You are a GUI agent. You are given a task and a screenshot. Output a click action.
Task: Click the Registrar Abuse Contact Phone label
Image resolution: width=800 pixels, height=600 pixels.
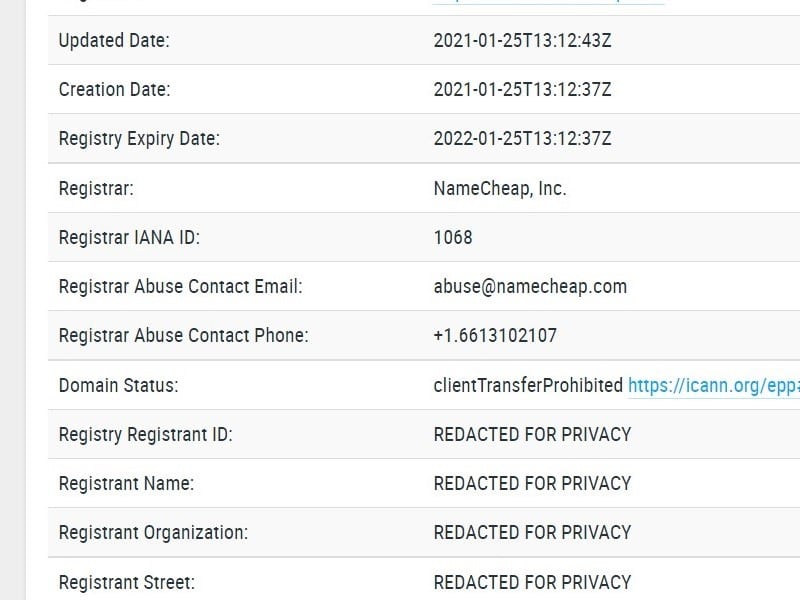click(x=183, y=335)
